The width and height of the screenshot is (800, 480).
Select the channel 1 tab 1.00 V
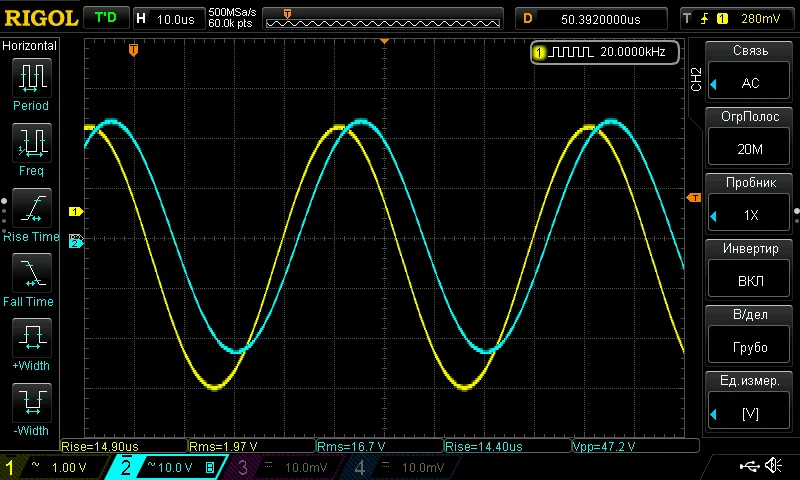click(x=54, y=467)
